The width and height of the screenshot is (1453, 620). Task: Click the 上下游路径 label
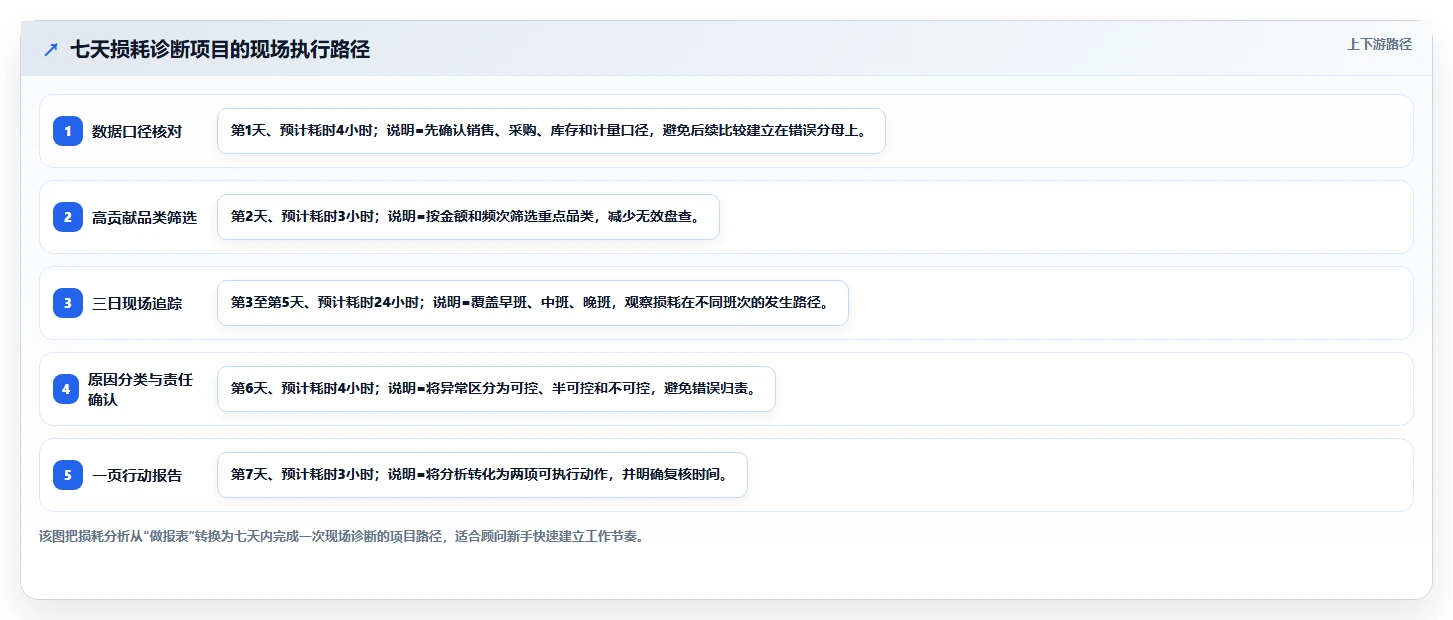1379,44
